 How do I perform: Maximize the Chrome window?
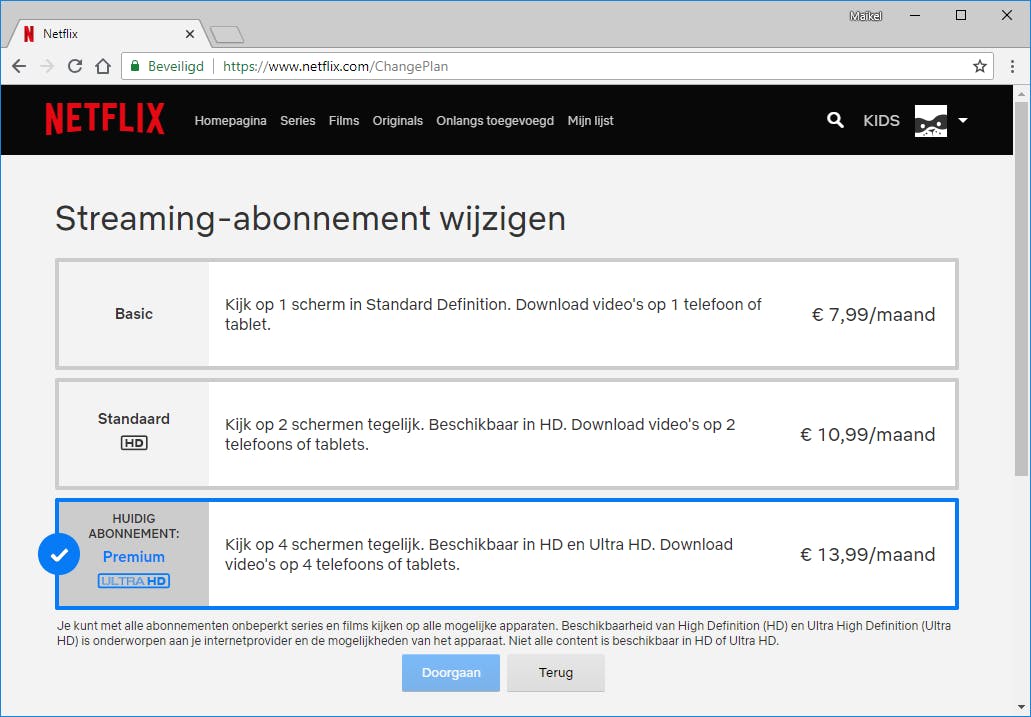961,15
